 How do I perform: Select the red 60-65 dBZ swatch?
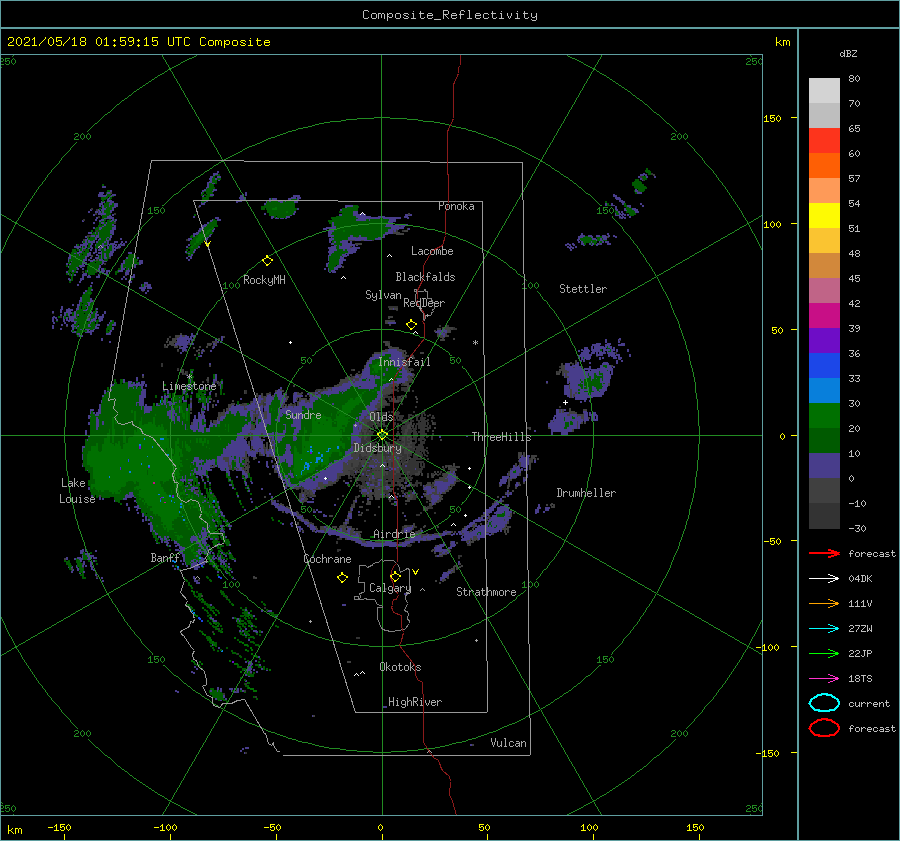click(824, 141)
